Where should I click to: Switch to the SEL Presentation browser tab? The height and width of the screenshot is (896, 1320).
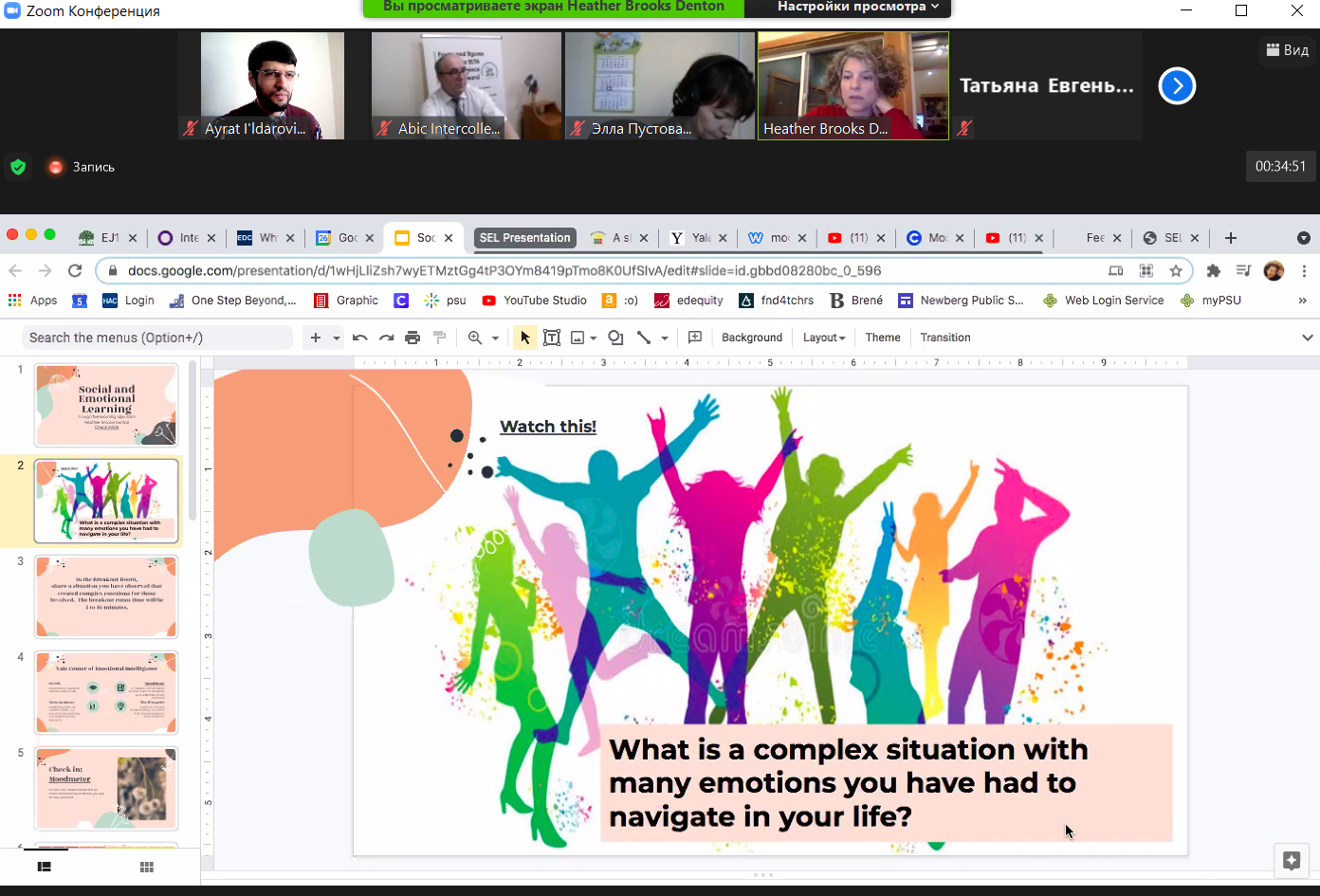point(524,238)
